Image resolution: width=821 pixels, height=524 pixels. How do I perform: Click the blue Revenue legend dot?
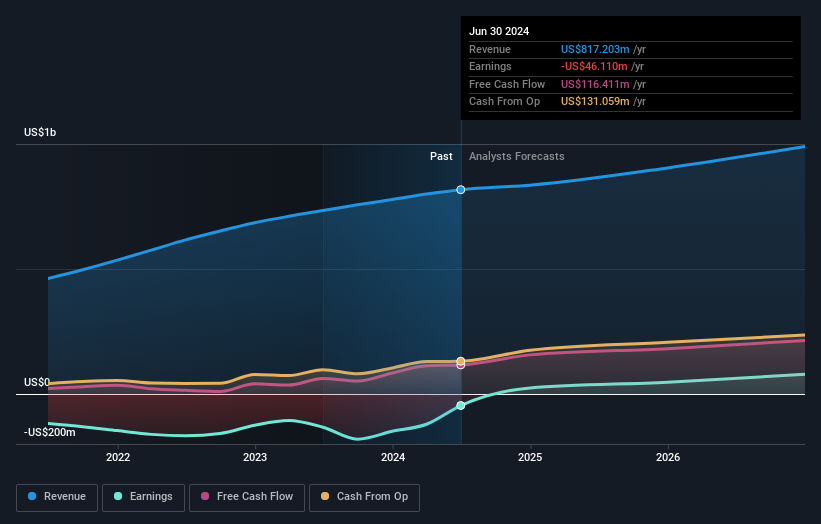pos(32,496)
